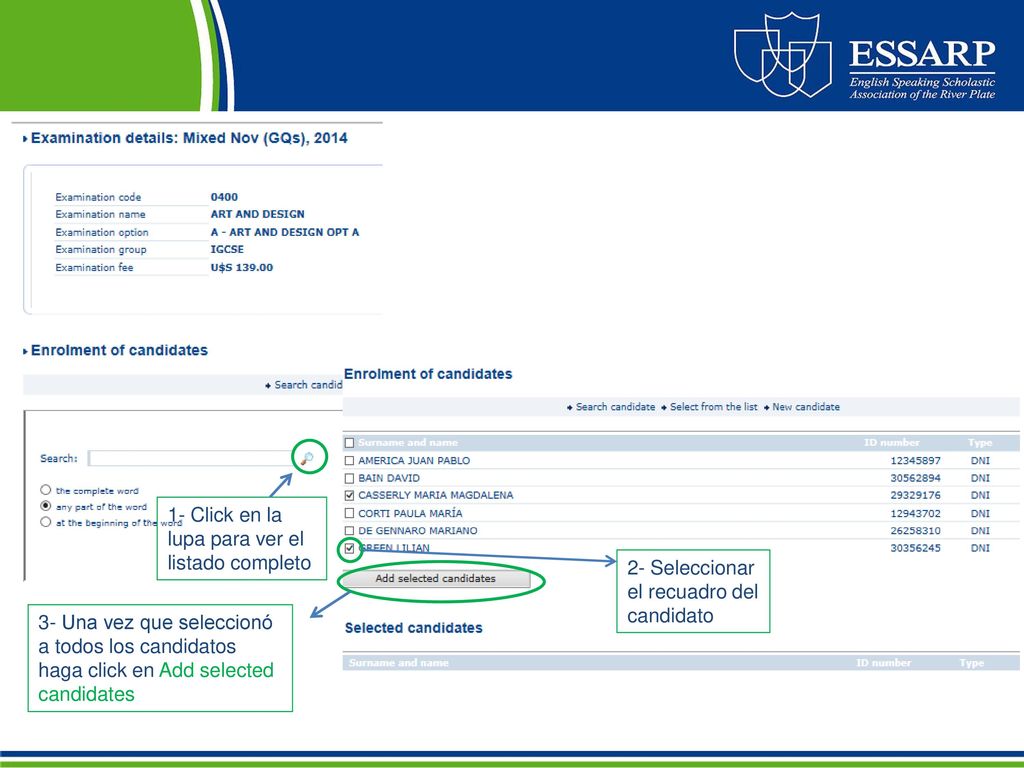
Task: Select 'the complete word' radio option
Action: (x=45, y=490)
